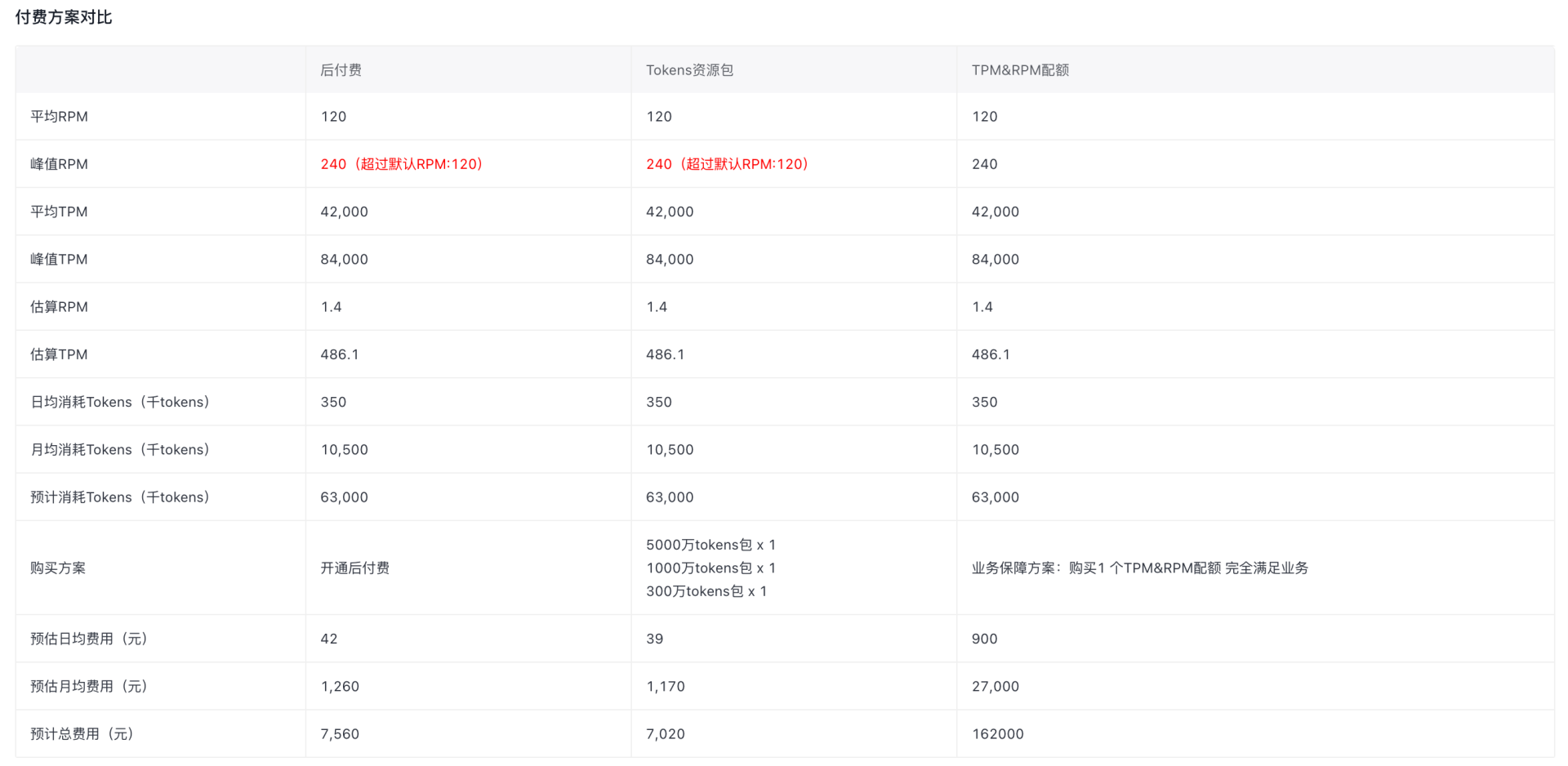Click the 300万tokens包 x 1 line
The width and height of the screenshot is (1568, 766).
[x=706, y=591]
